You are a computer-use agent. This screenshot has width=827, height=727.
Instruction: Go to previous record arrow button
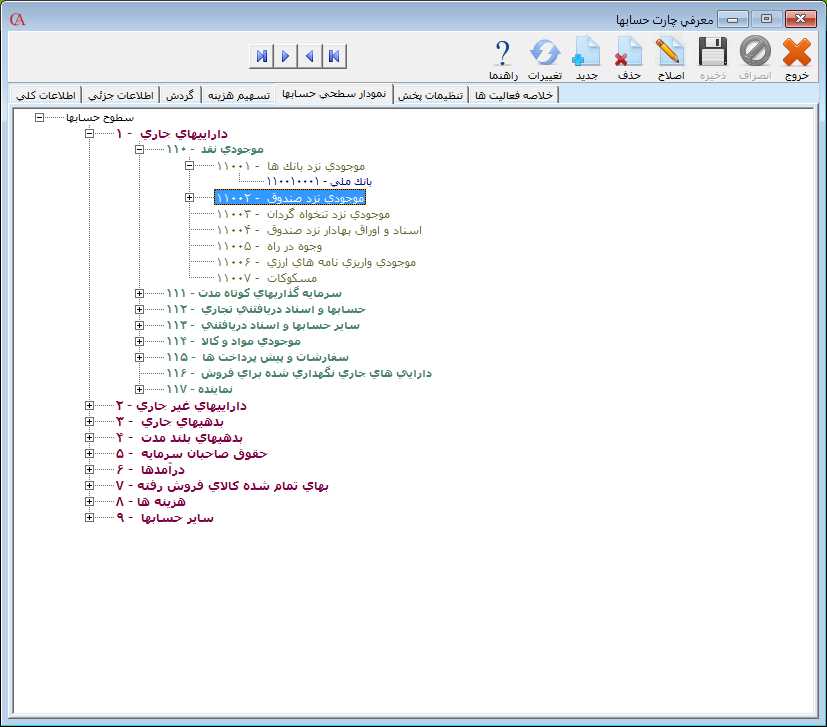tap(309, 56)
